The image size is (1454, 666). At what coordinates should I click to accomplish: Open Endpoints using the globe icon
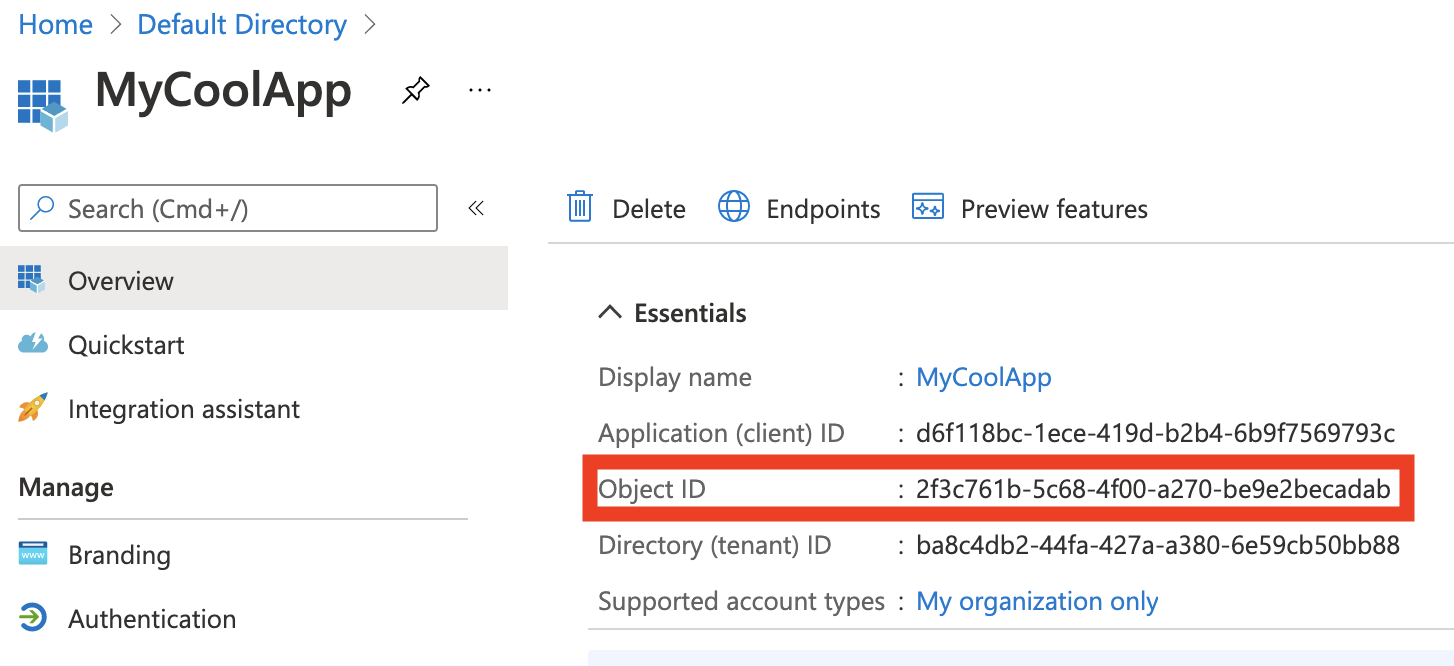click(x=734, y=206)
